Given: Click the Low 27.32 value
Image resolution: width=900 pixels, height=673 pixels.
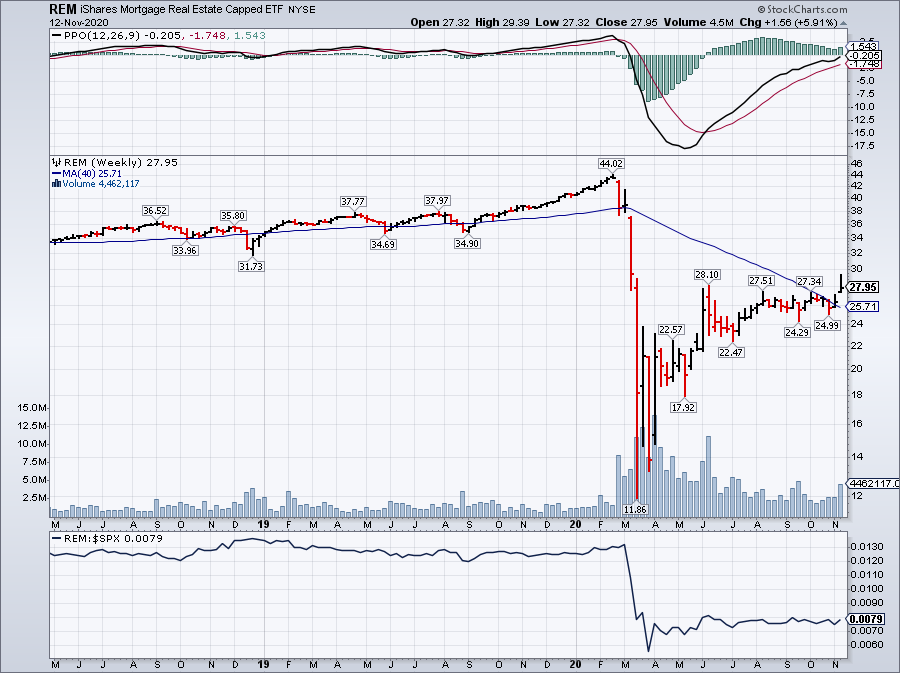Looking at the screenshot, I should click(x=561, y=22).
